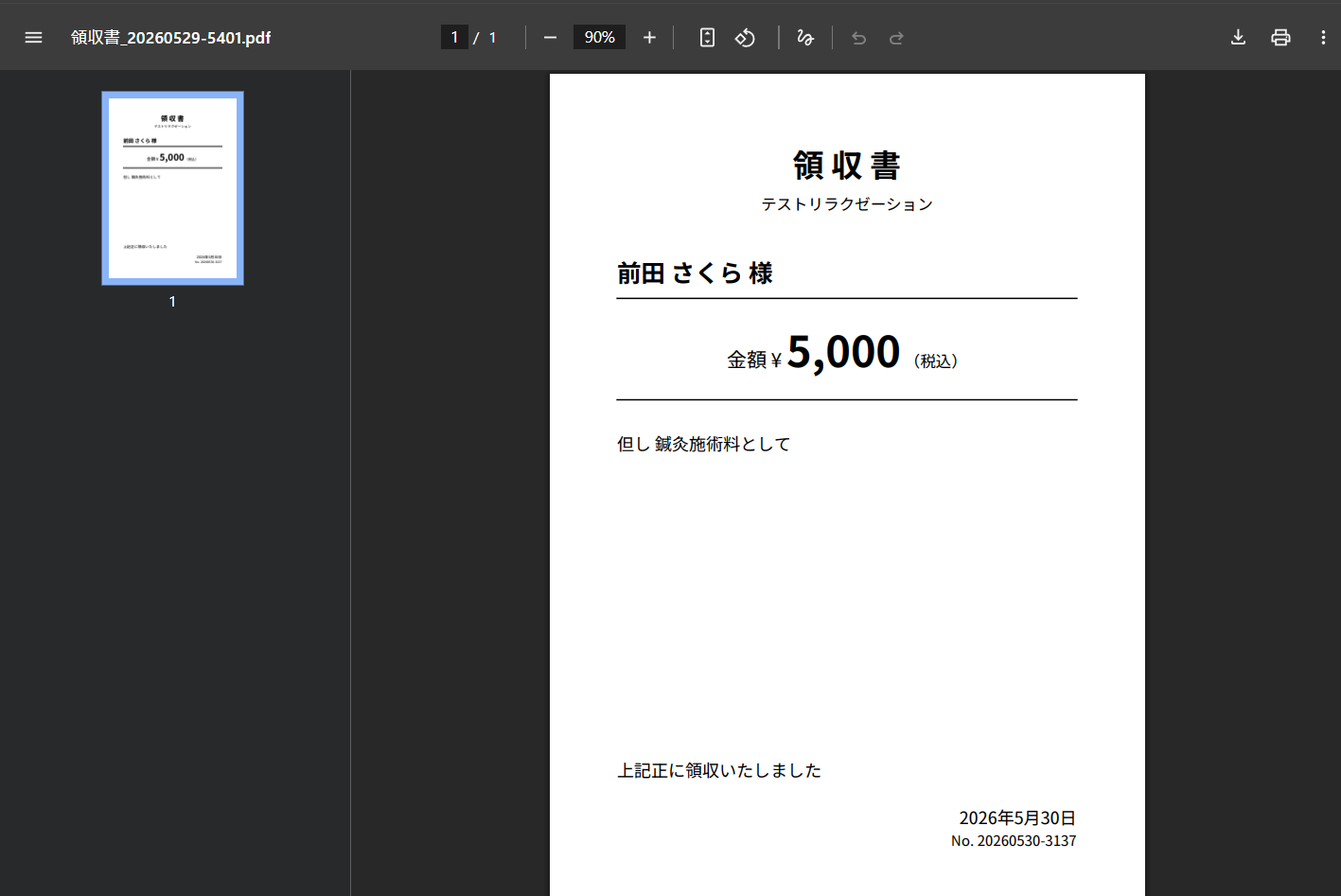This screenshot has height=896, width=1341.
Task: Rotate the document counterclockwise
Action: [746, 38]
